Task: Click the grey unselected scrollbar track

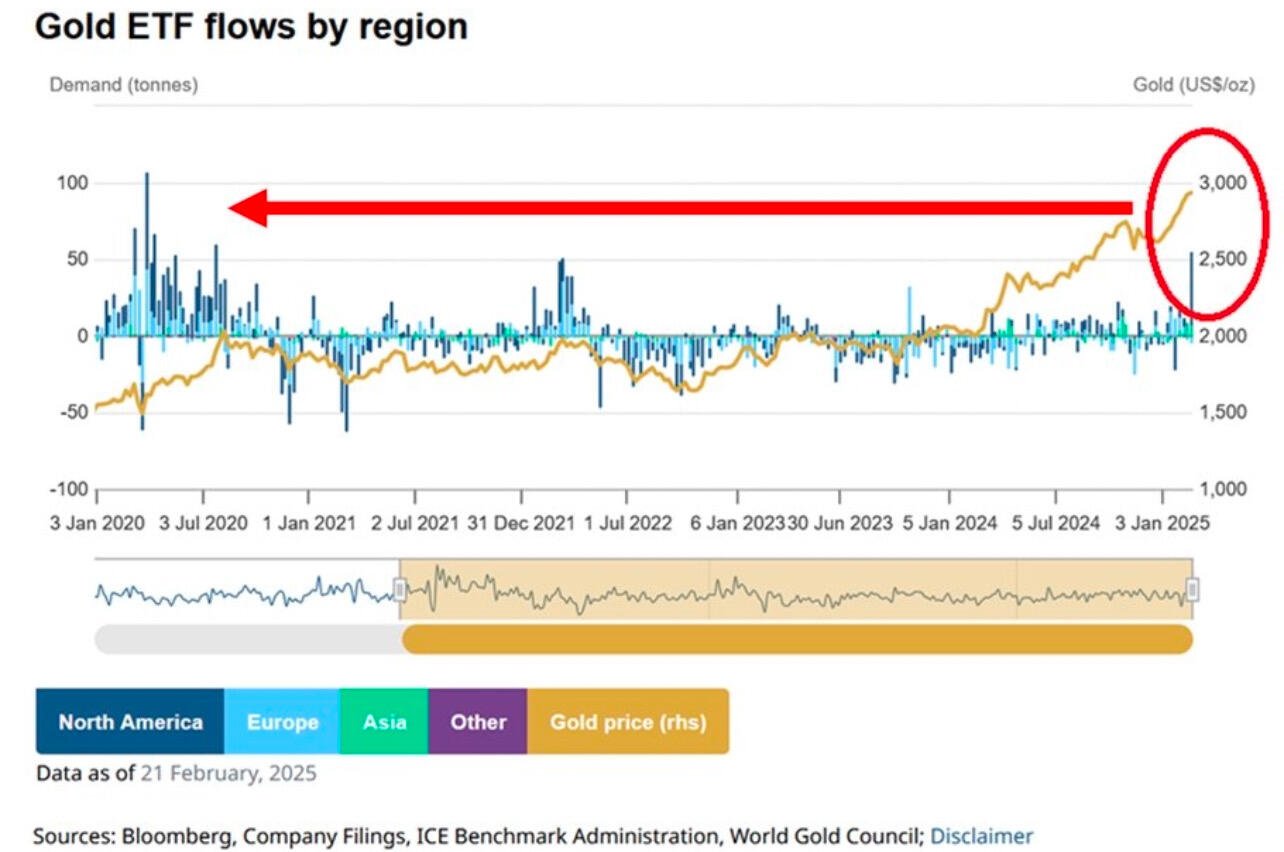Action: (x=248, y=639)
